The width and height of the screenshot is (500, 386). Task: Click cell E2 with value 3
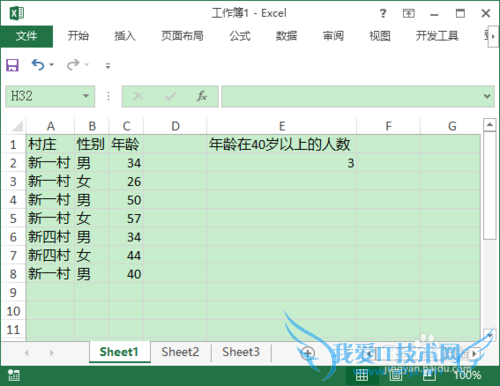tap(282, 163)
